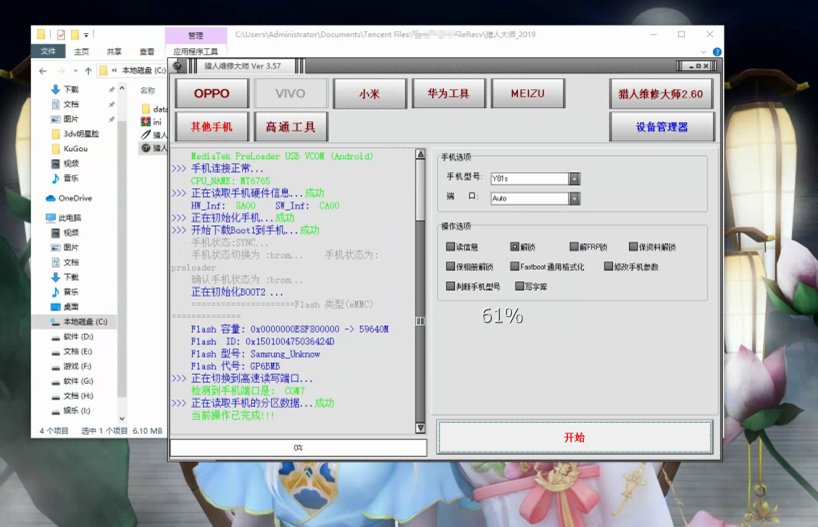Click sidebar scroll-up chevron in Explorer
Image resolution: width=818 pixels, height=527 pixels.
(122, 88)
